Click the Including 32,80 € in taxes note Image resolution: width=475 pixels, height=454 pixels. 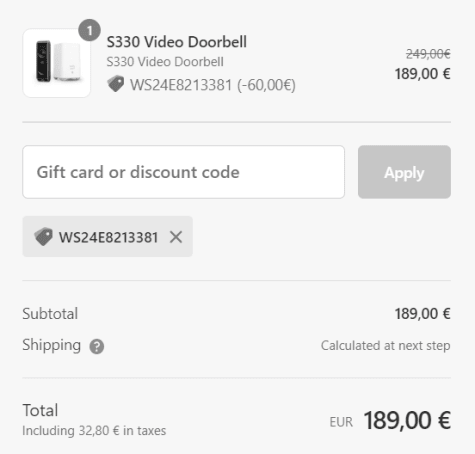[94, 431]
